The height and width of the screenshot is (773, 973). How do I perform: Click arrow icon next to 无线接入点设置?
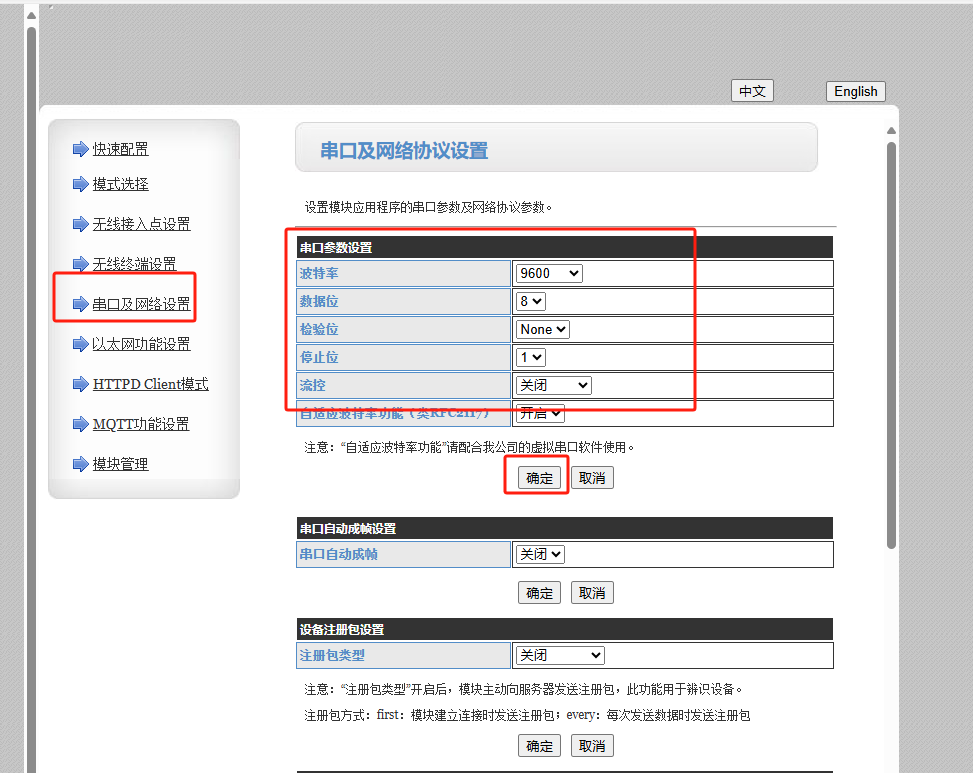pyautogui.click(x=80, y=224)
